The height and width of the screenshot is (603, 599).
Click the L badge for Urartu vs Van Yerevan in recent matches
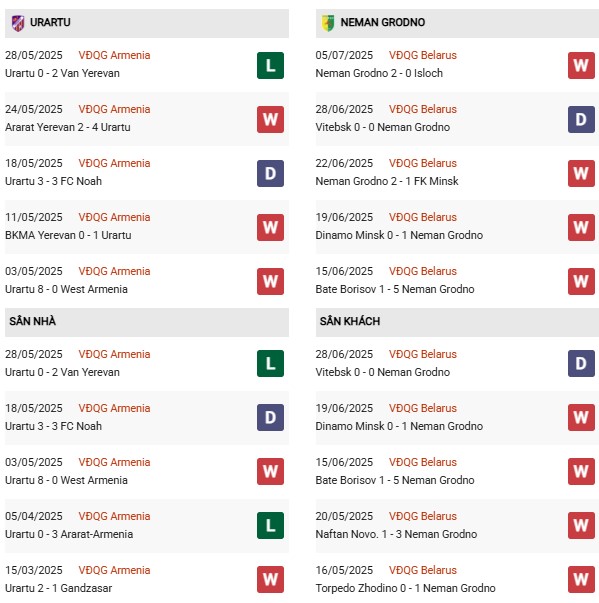tap(270, 65)
